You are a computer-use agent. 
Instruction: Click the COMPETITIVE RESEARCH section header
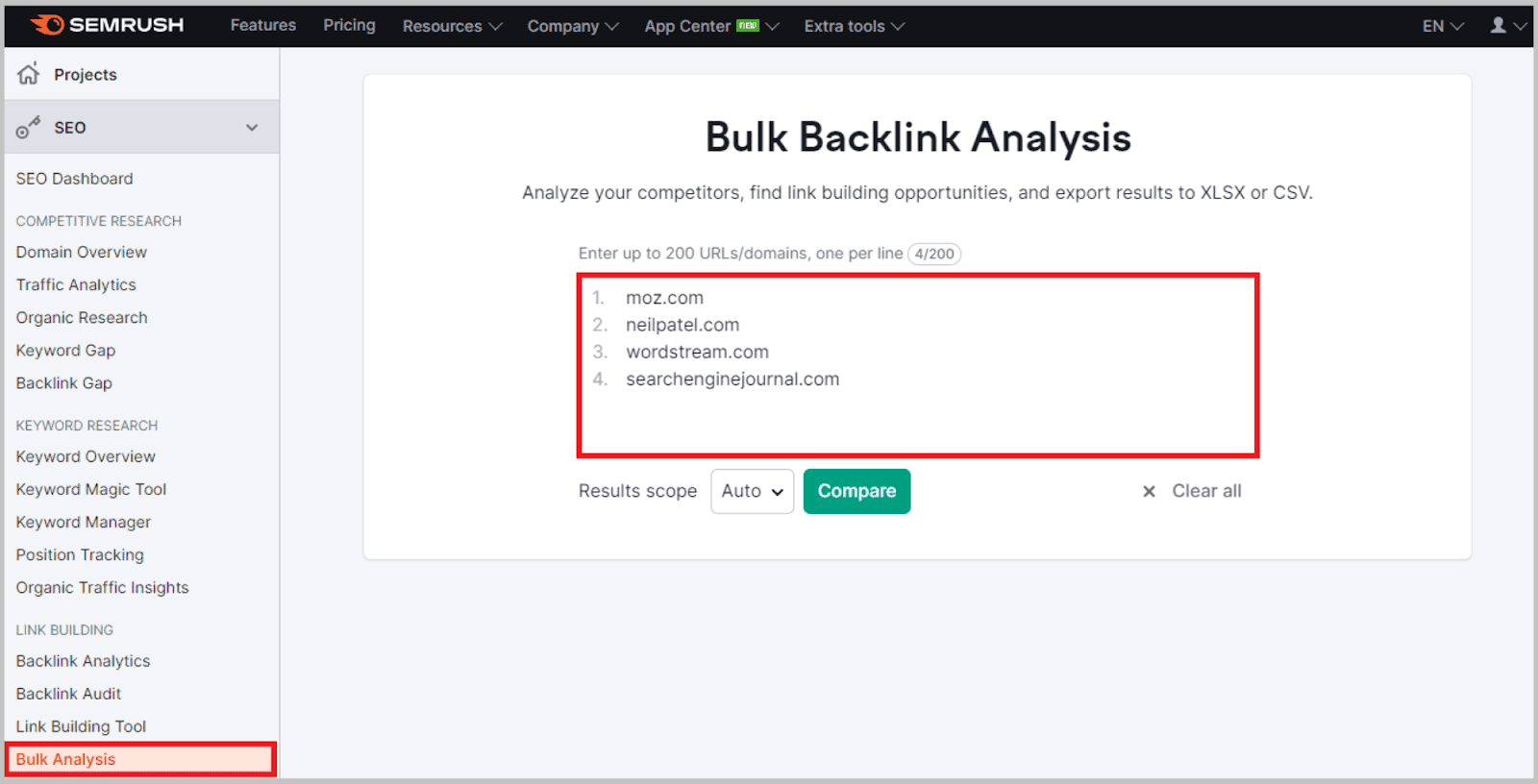pos(98,221)
